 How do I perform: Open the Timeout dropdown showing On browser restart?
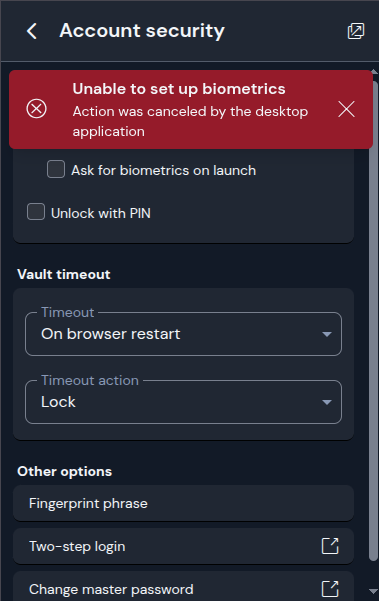click(183, 334)
